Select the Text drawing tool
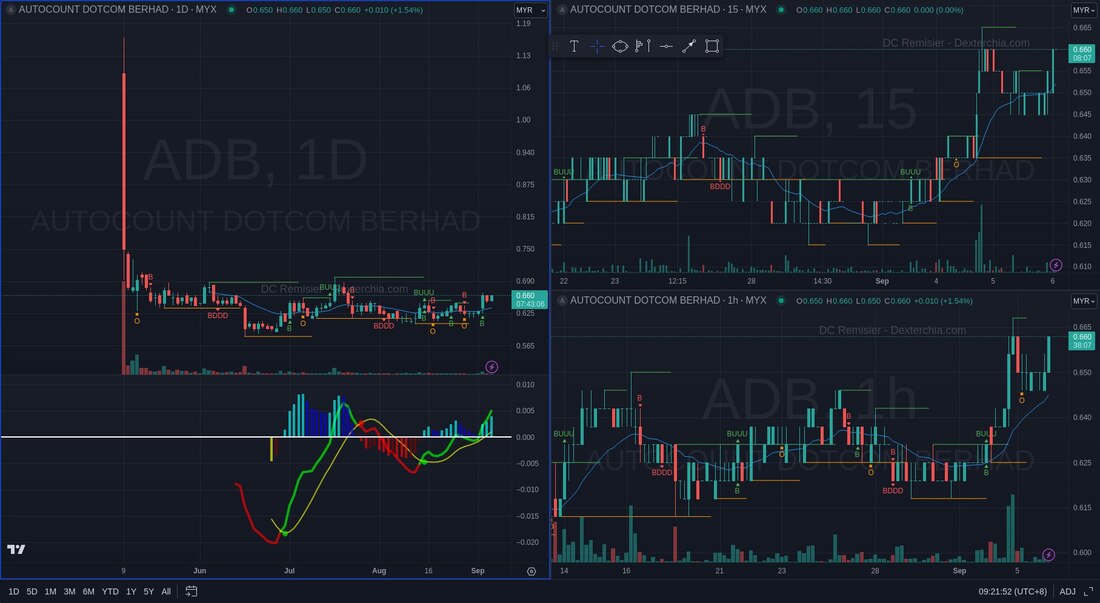Image resolution: width=1100 pixels, height=603 pixels. point(574,46)
